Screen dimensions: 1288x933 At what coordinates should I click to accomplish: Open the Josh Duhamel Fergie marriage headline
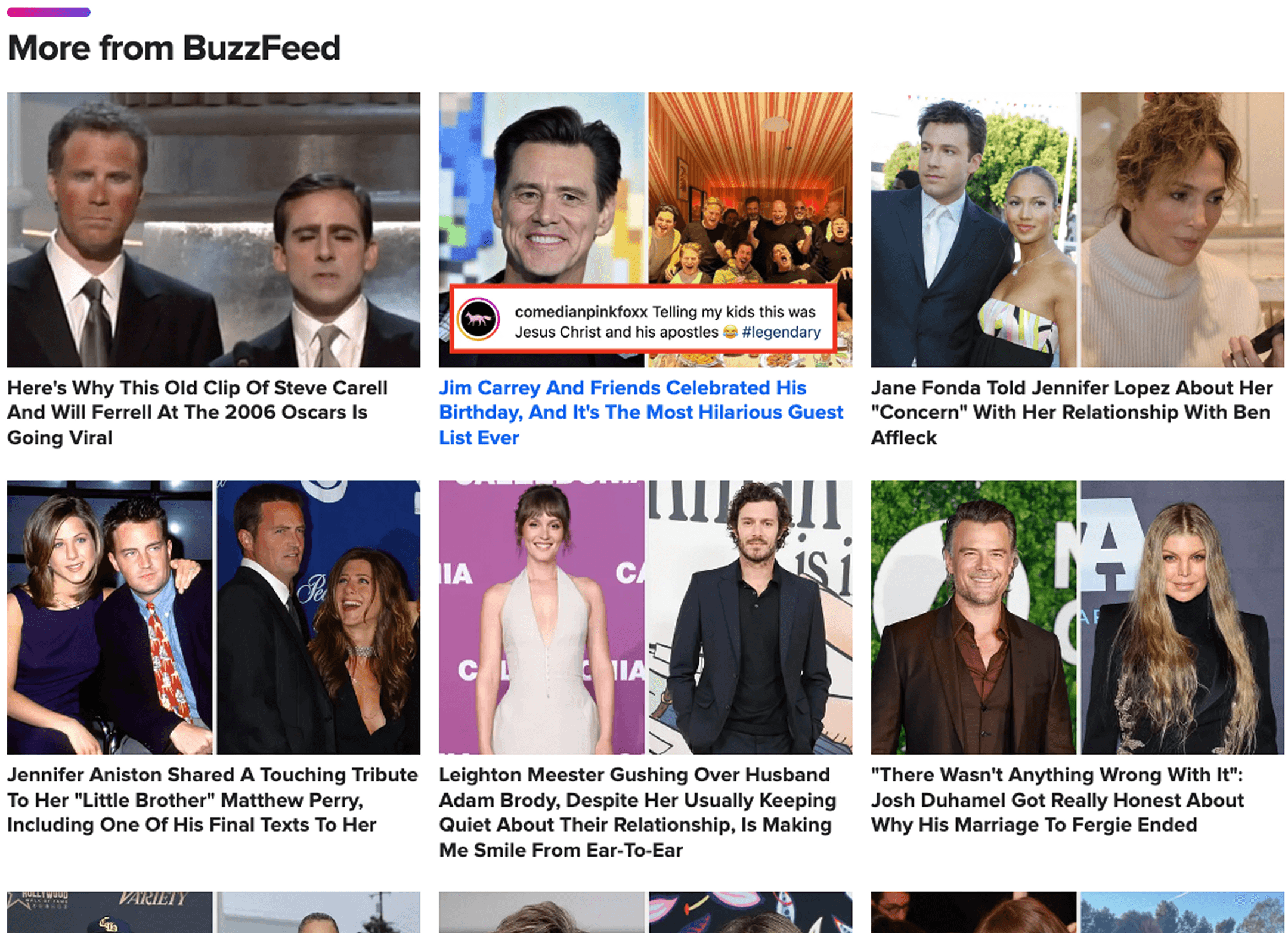(x=1057, y=799)
